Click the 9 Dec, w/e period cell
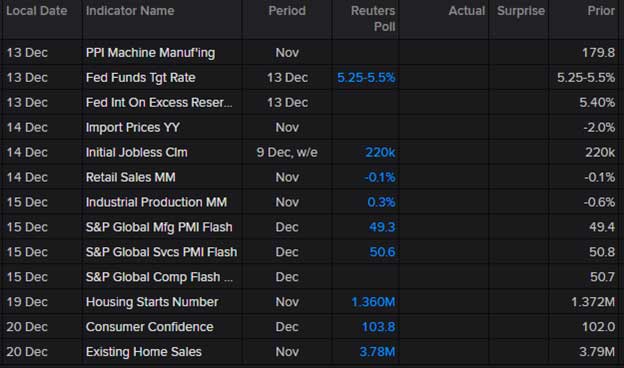Viewport: 624px width, 368px height. (x=287, y=152)
